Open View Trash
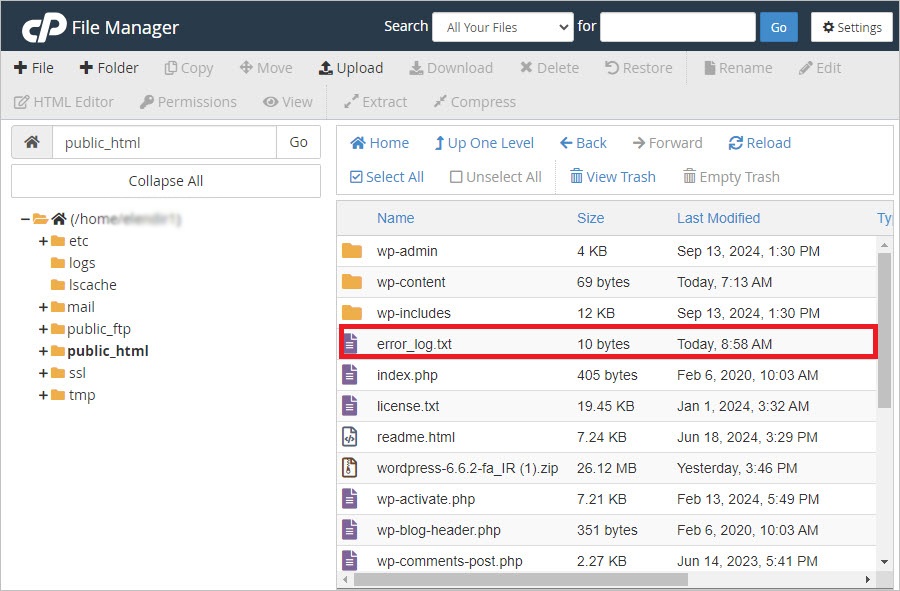Image resolution: width=900 pixels, height=591 pixels. [x=612, y=177]
